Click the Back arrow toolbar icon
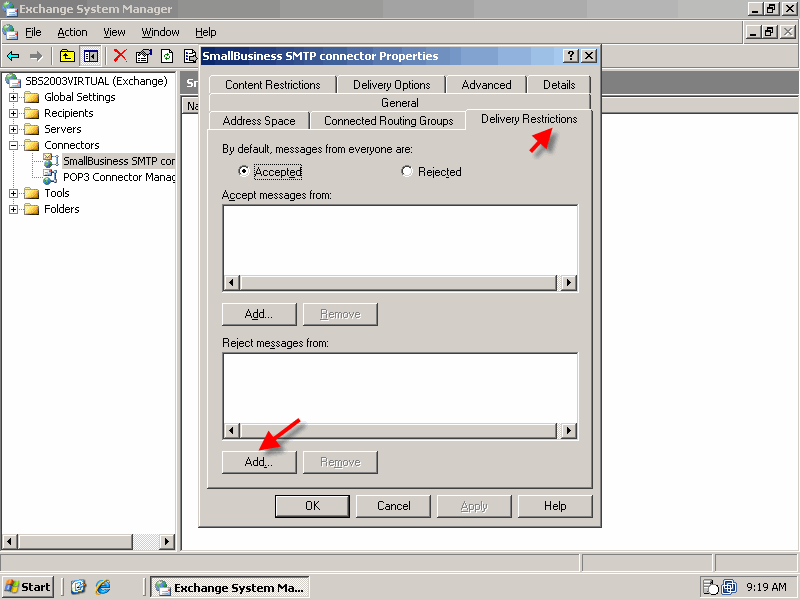 tap(13, 56)
